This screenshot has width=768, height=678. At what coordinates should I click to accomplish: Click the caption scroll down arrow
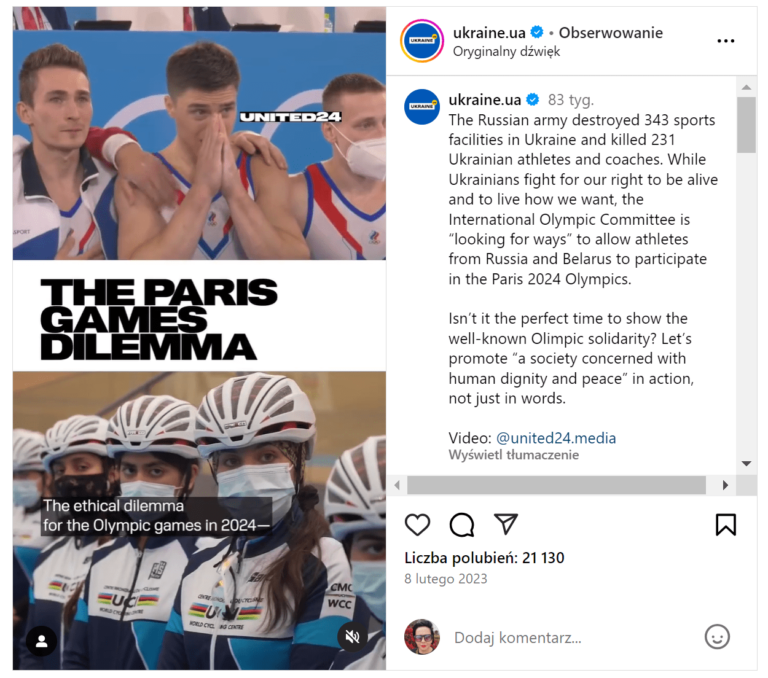(746, 463)
